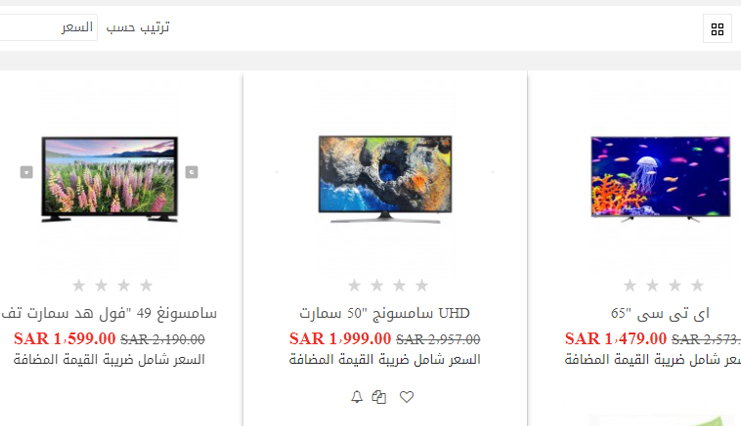Click Samsung 50" UHD TV image
The height and width of the screenshot is (426, 741).
(385, 179)
